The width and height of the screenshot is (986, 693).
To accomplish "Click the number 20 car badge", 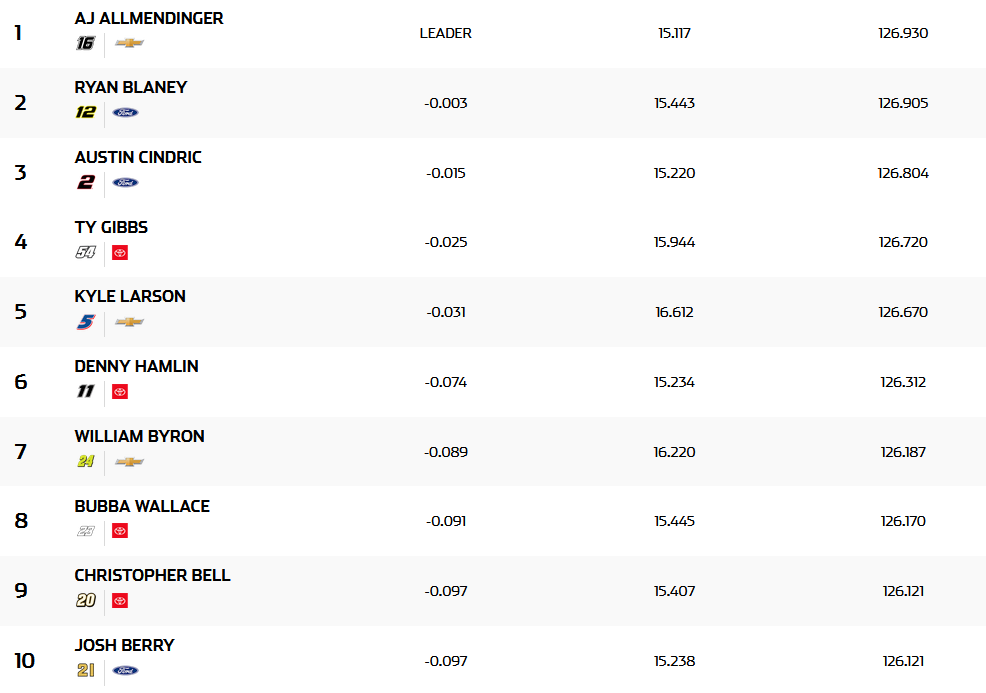I will [x=86, y=601].
